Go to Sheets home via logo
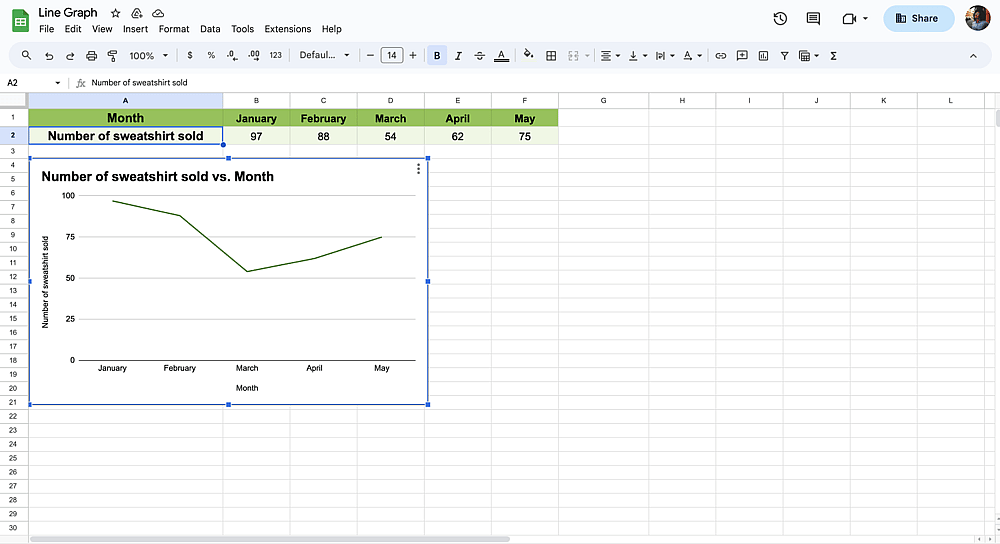 [x=20, y=20]
